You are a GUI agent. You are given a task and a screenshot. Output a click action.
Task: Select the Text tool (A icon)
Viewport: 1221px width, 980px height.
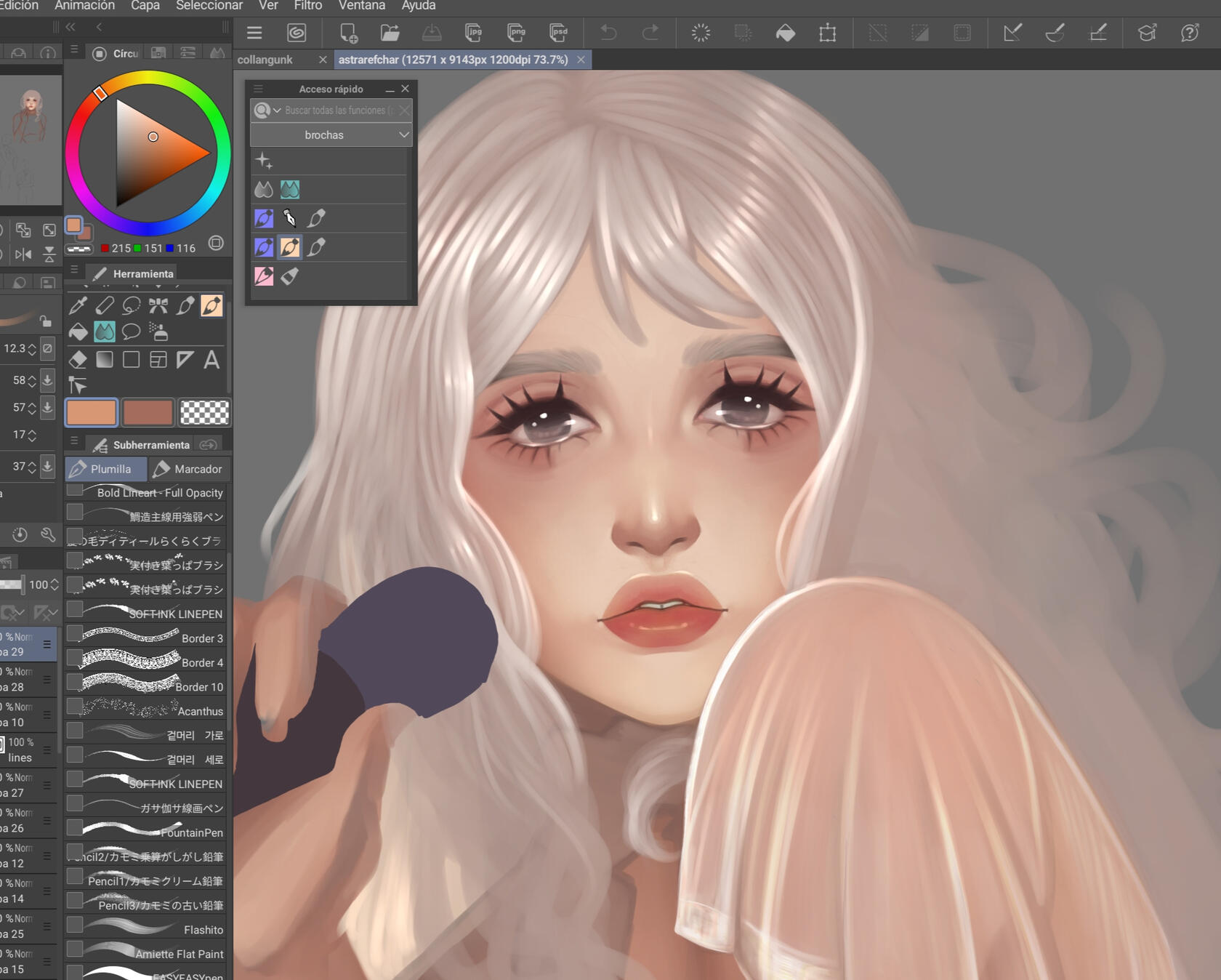(211, 360)
